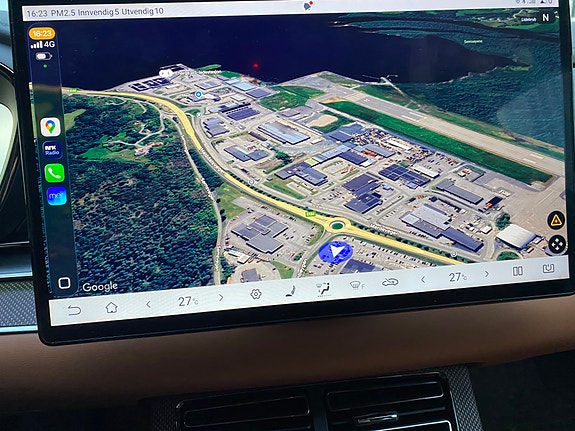The width and height of the screenshot is (575, 431).
Task: Open vehicle settings gear icon
Action: (x=256, y=294)
